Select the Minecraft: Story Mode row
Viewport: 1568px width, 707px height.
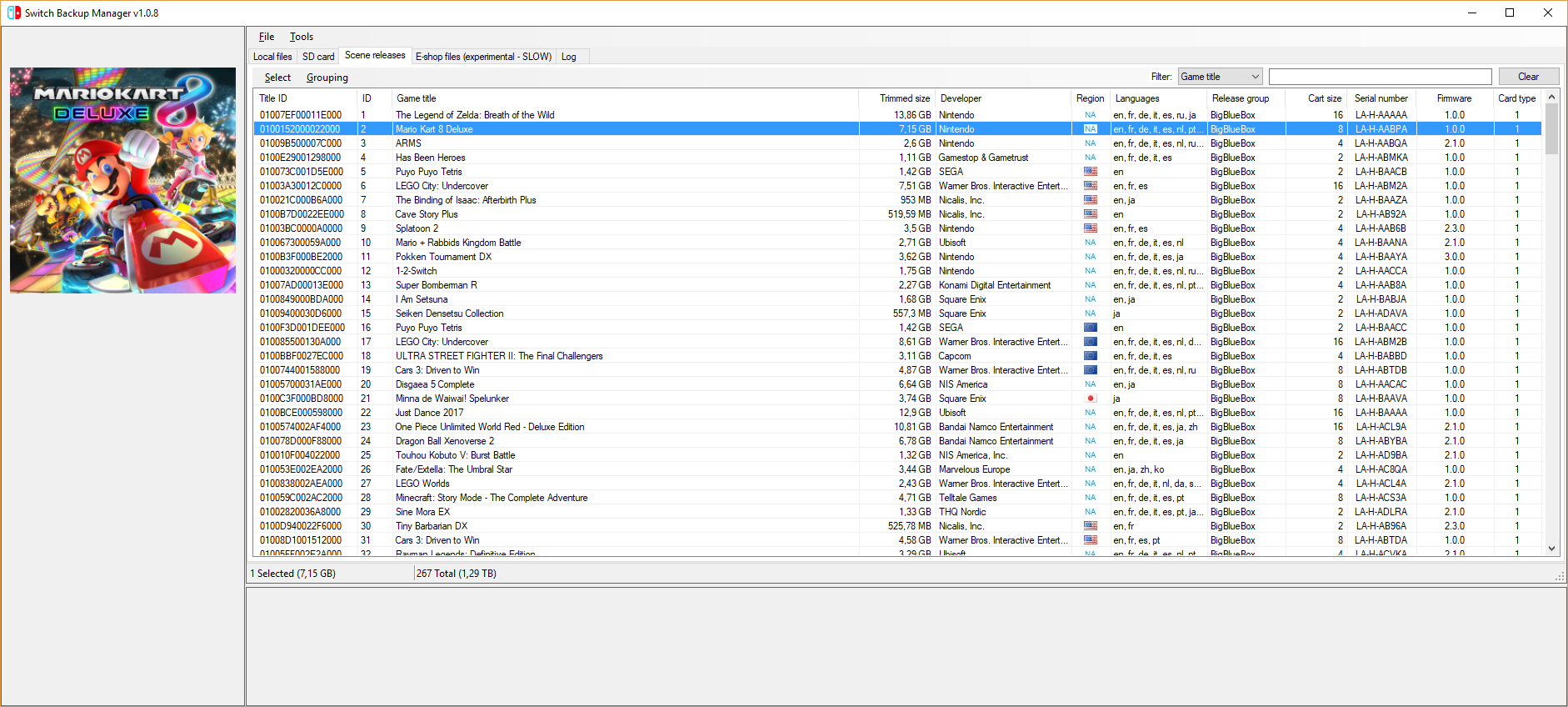click(897, 498)
